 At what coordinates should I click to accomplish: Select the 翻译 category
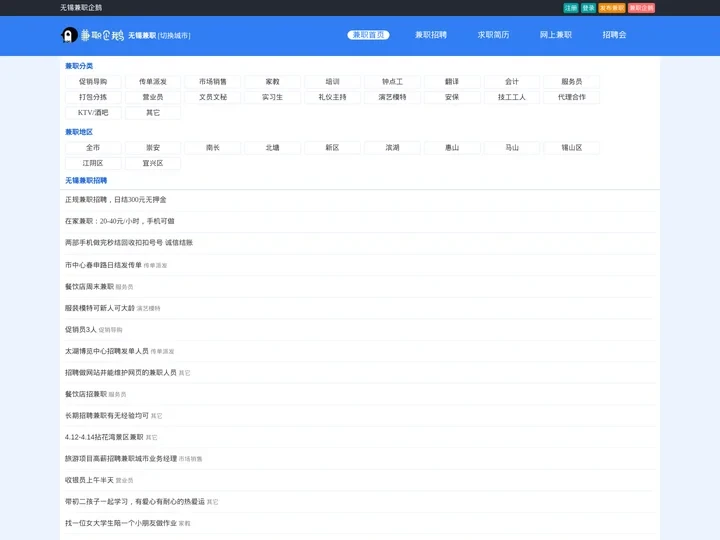point(452,82)
